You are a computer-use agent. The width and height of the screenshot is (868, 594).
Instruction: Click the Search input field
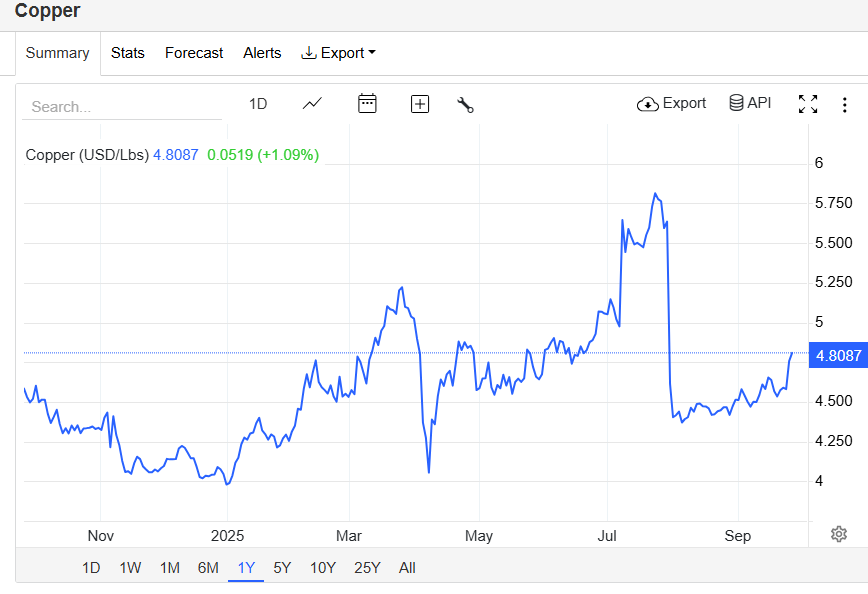(x=120, y=106)
